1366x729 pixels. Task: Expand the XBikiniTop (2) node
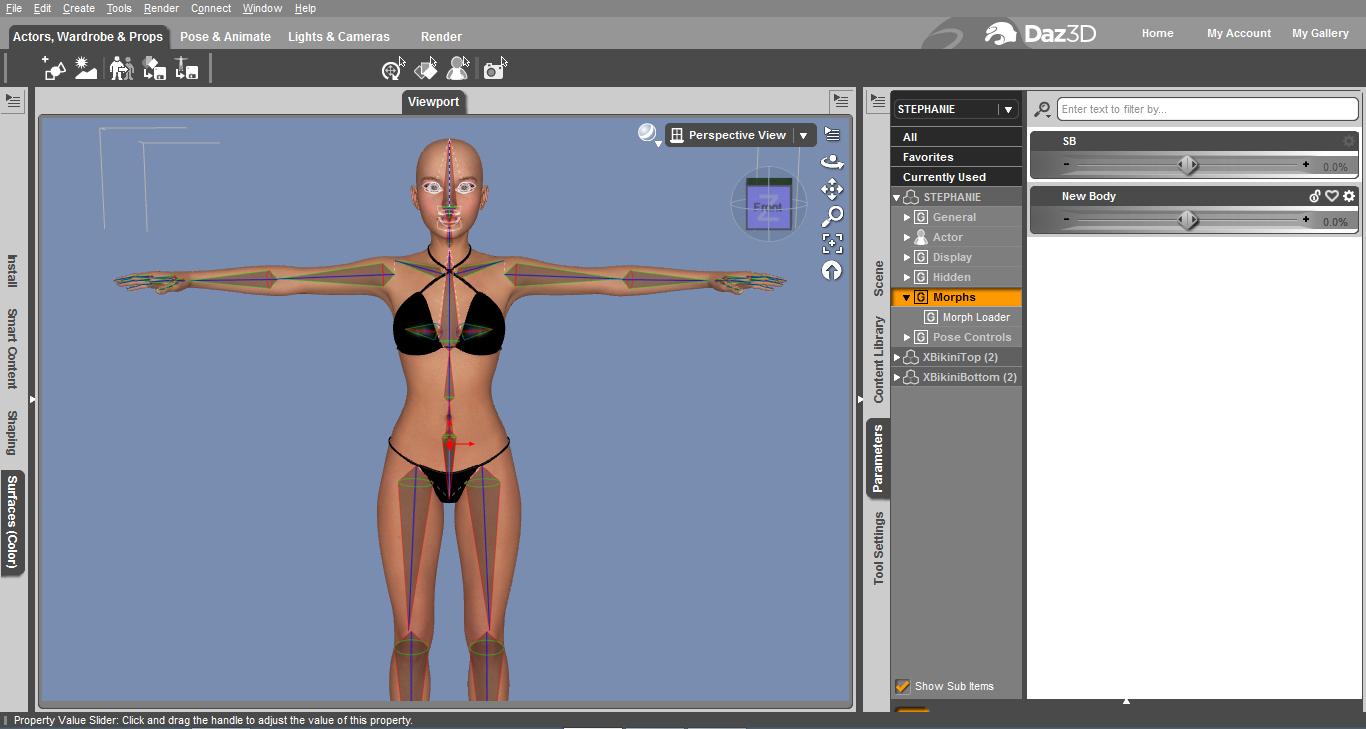pos(897,357)
